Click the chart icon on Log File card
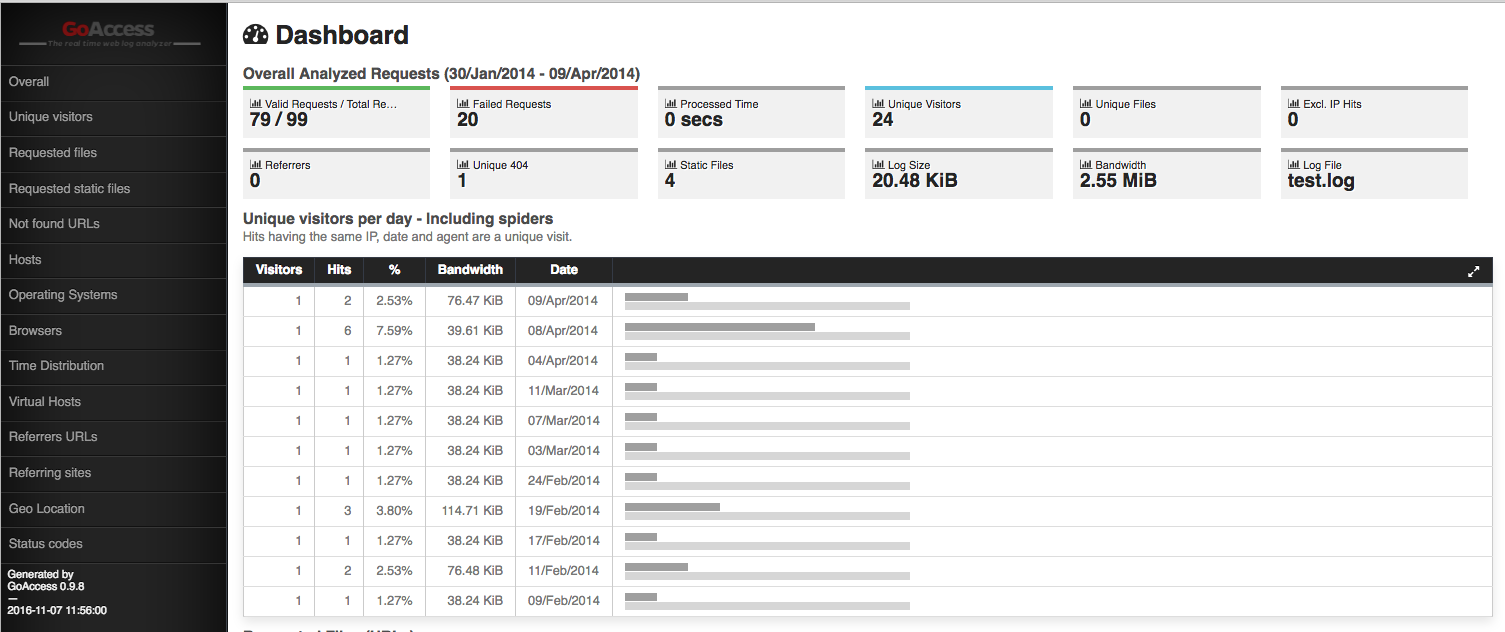 coord(1294,165)
